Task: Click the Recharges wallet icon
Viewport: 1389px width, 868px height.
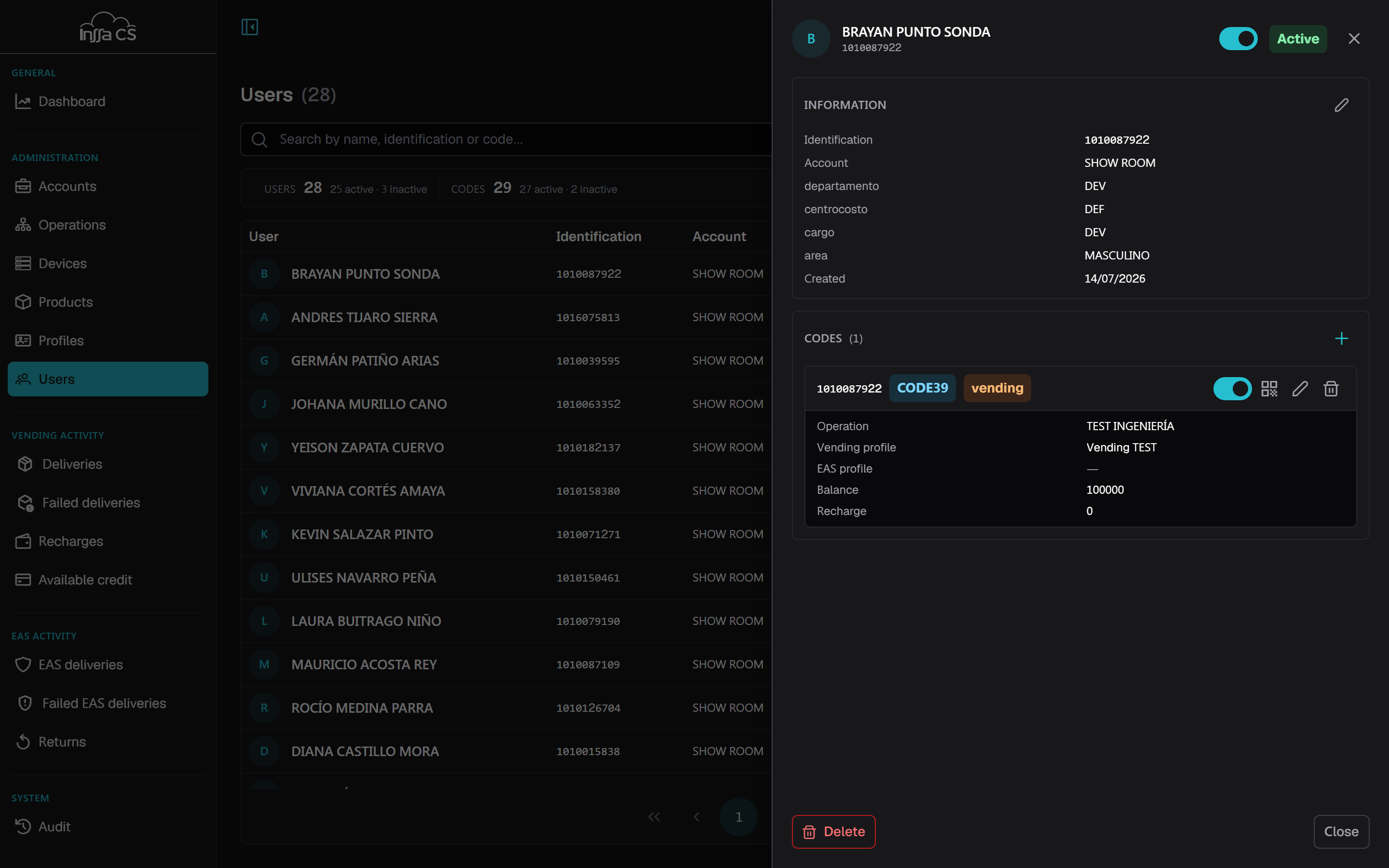Action: (23, 542)
